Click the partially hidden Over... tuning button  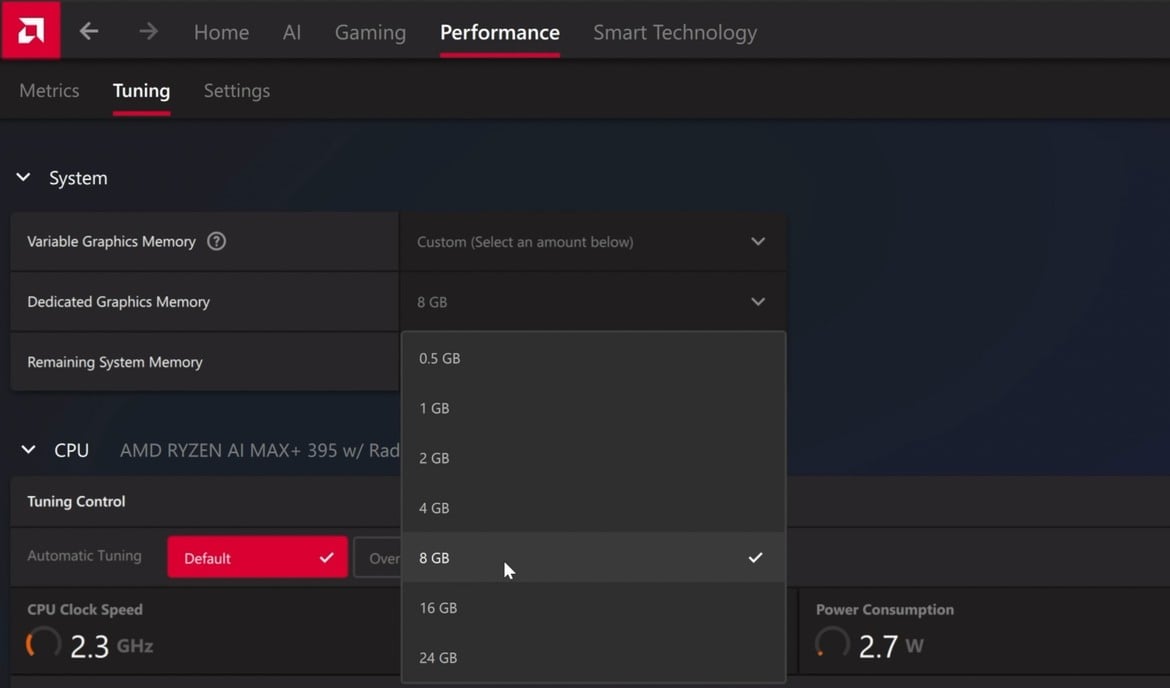tap(378, 557)
